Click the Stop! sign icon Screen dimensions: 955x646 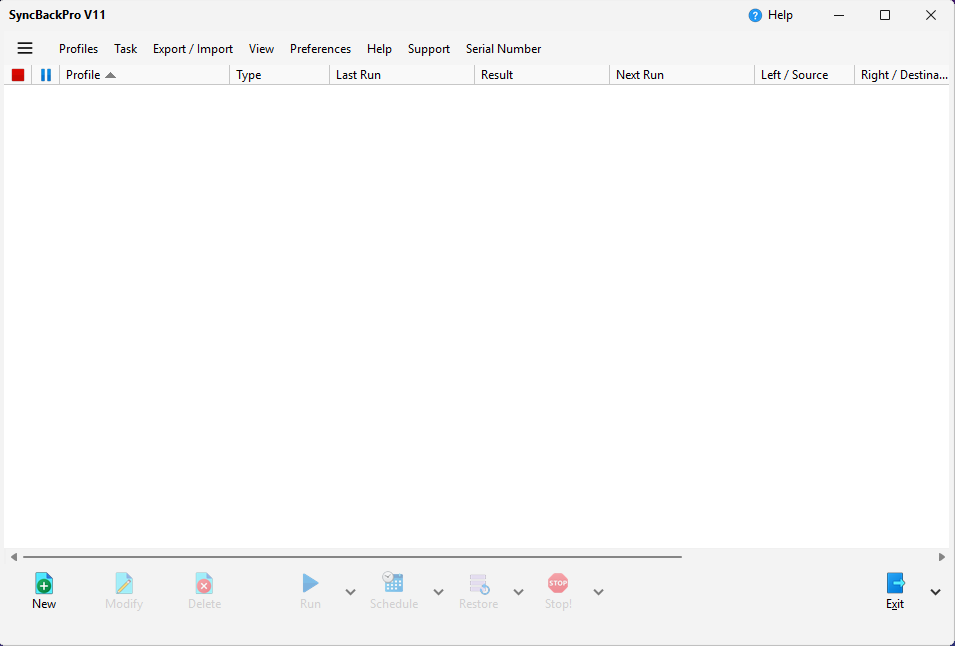point(558,583)
